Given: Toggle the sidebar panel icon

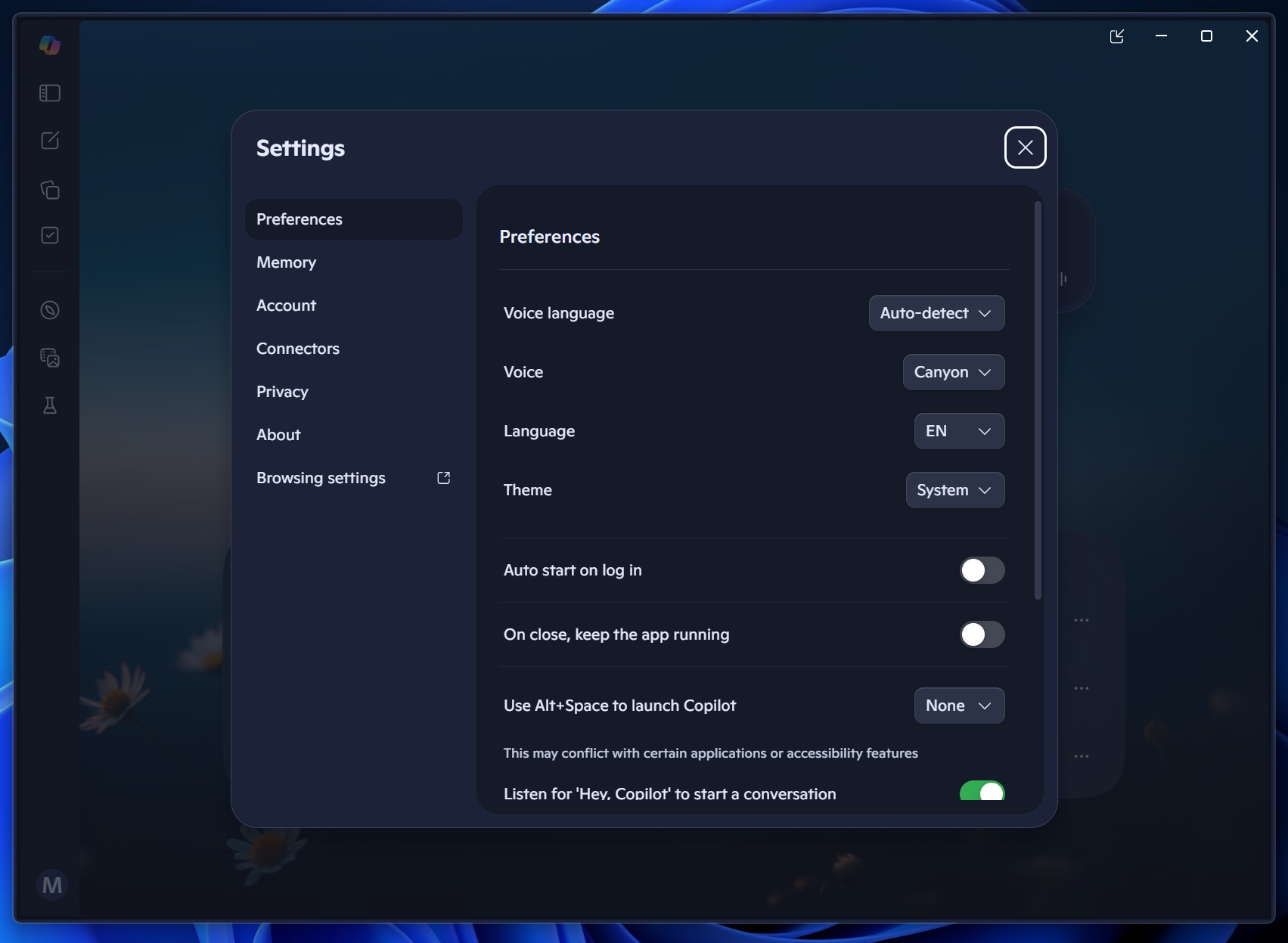Looking at the screenshot, I should pos(49,93).
